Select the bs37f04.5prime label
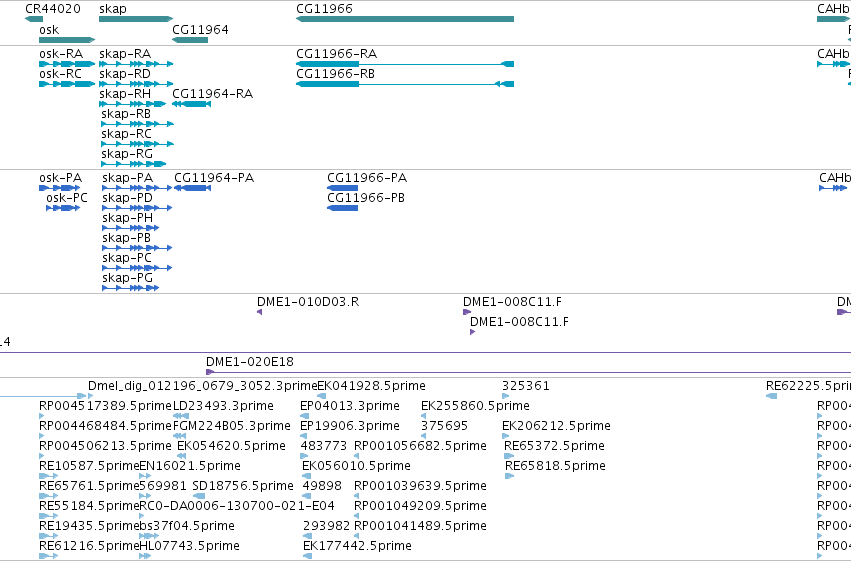The image size is (851, 561). pos(187,526)
